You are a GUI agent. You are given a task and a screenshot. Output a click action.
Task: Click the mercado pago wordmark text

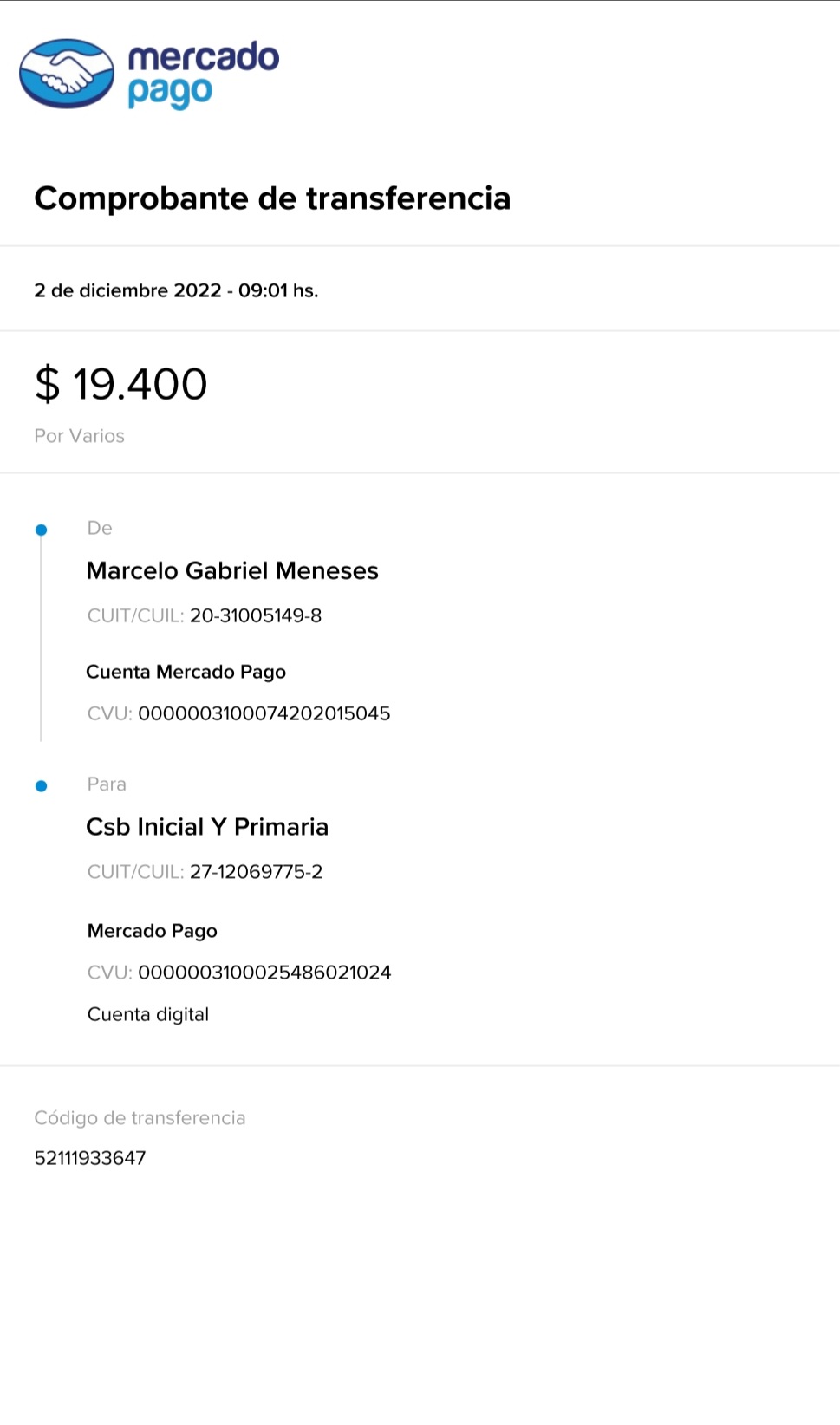click(x=203, y=75)
